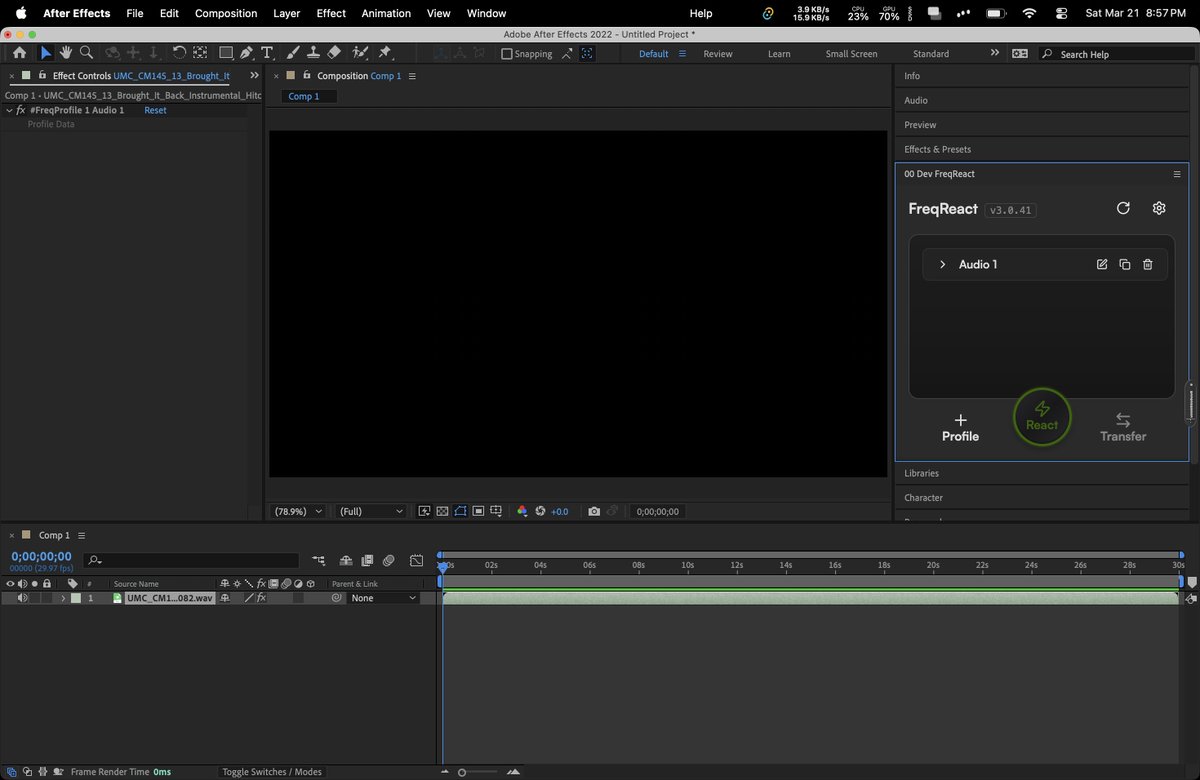Click the timeline layer search field
Viewport: 1200px width, 780px height.
coord(192,561)
